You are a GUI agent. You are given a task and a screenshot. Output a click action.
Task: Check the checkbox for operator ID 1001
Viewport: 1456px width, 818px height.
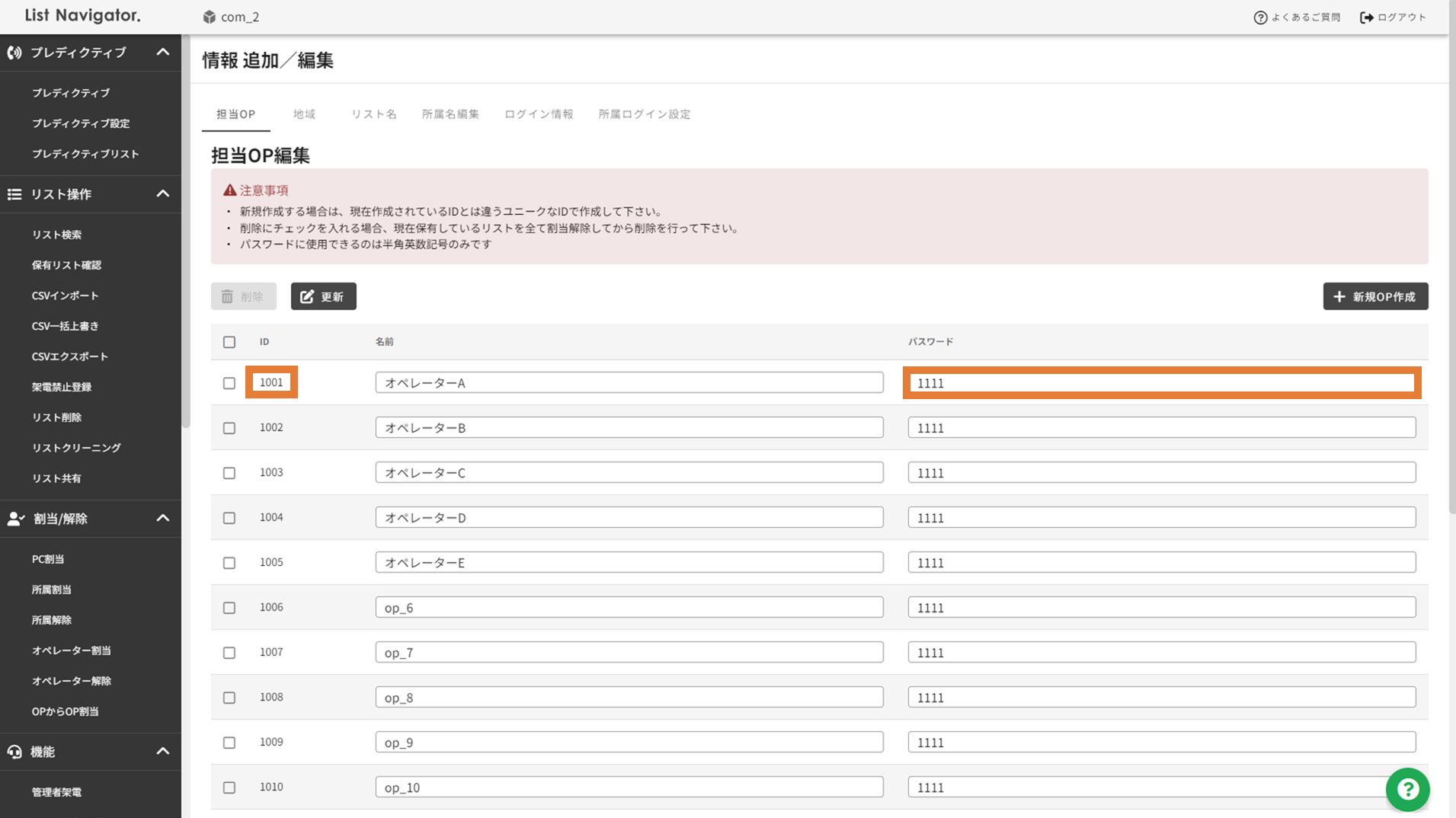click(x=229, y=383)
